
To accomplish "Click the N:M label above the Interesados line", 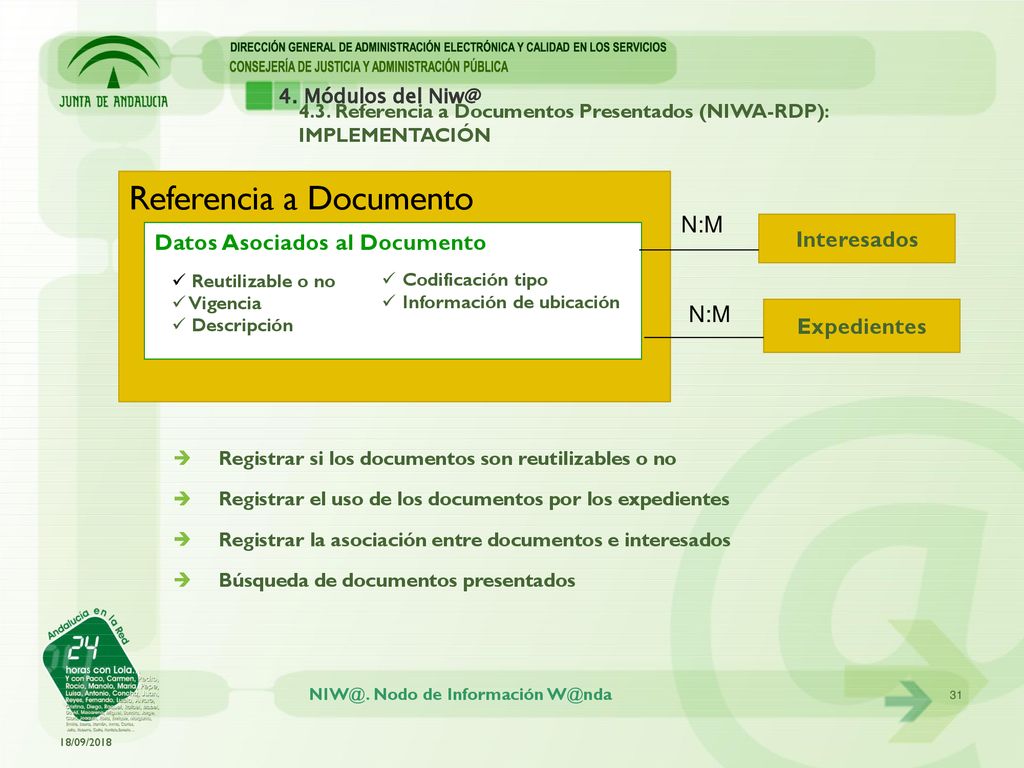I will click(702, 225).
